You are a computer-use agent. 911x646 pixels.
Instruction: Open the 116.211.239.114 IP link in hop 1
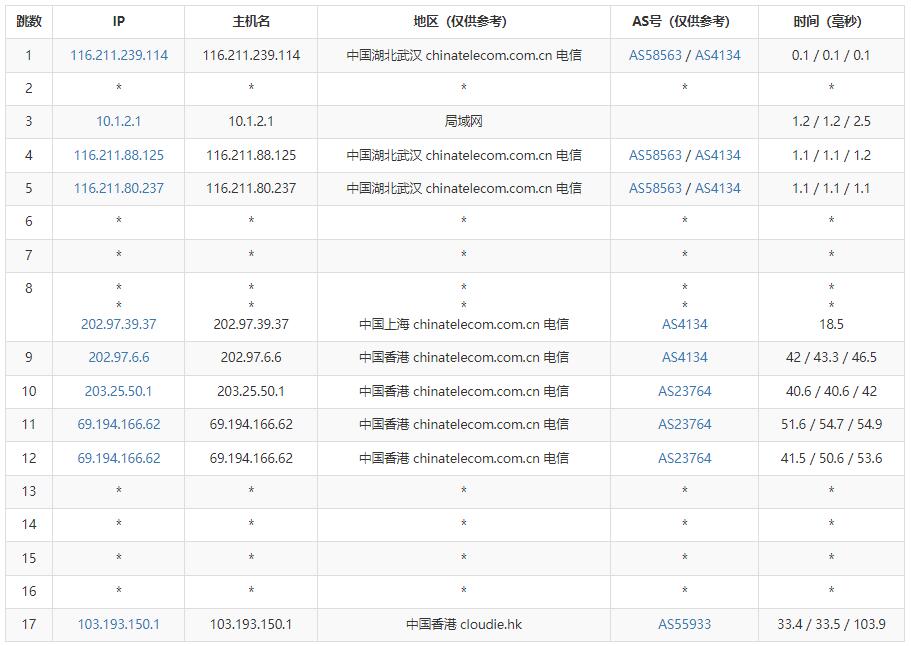(x=119, y=55)
